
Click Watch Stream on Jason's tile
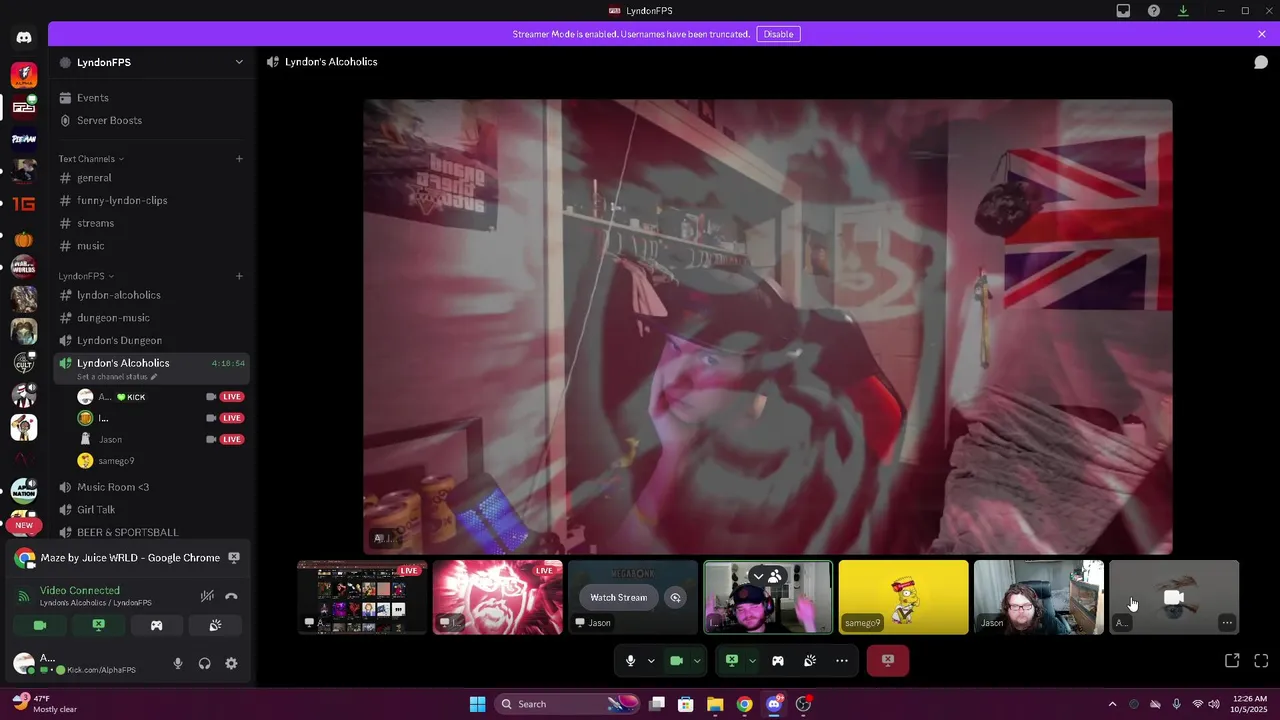point(618,597)
